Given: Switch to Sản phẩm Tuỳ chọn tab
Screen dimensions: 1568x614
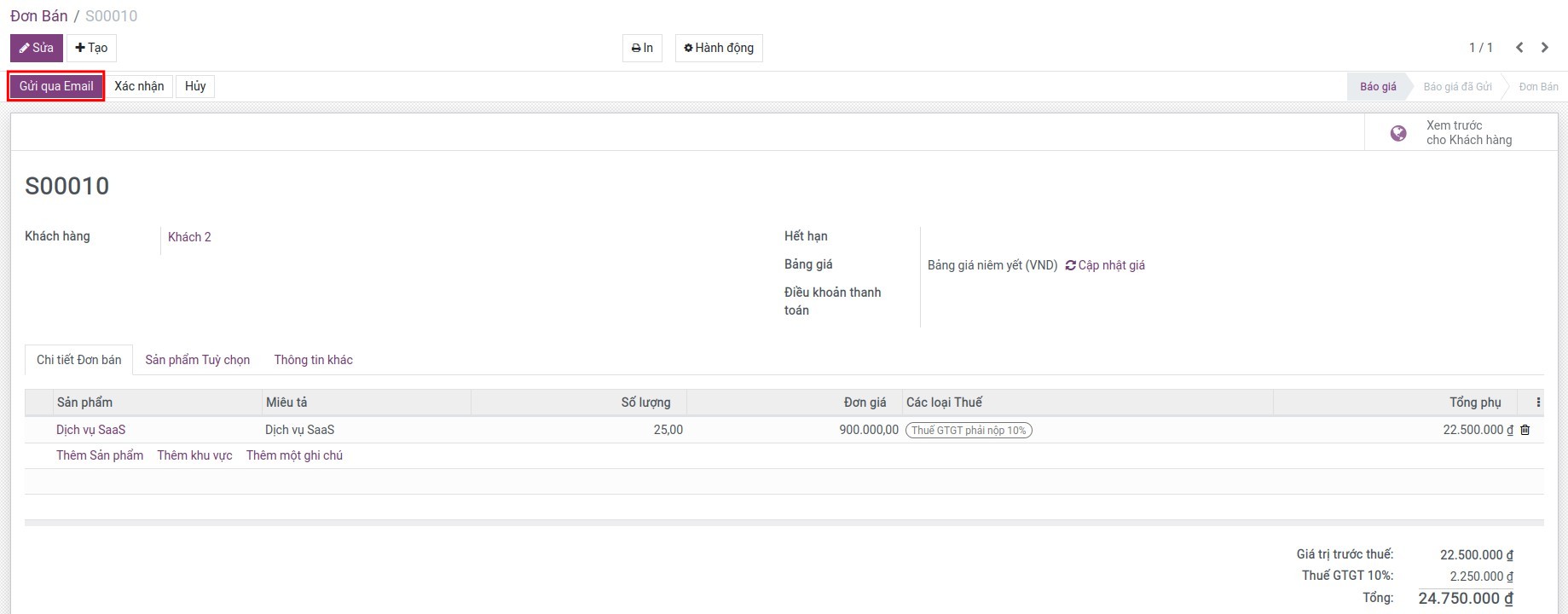Looking at the screenshot, I should pyautogui.click(x=197, y=360).
